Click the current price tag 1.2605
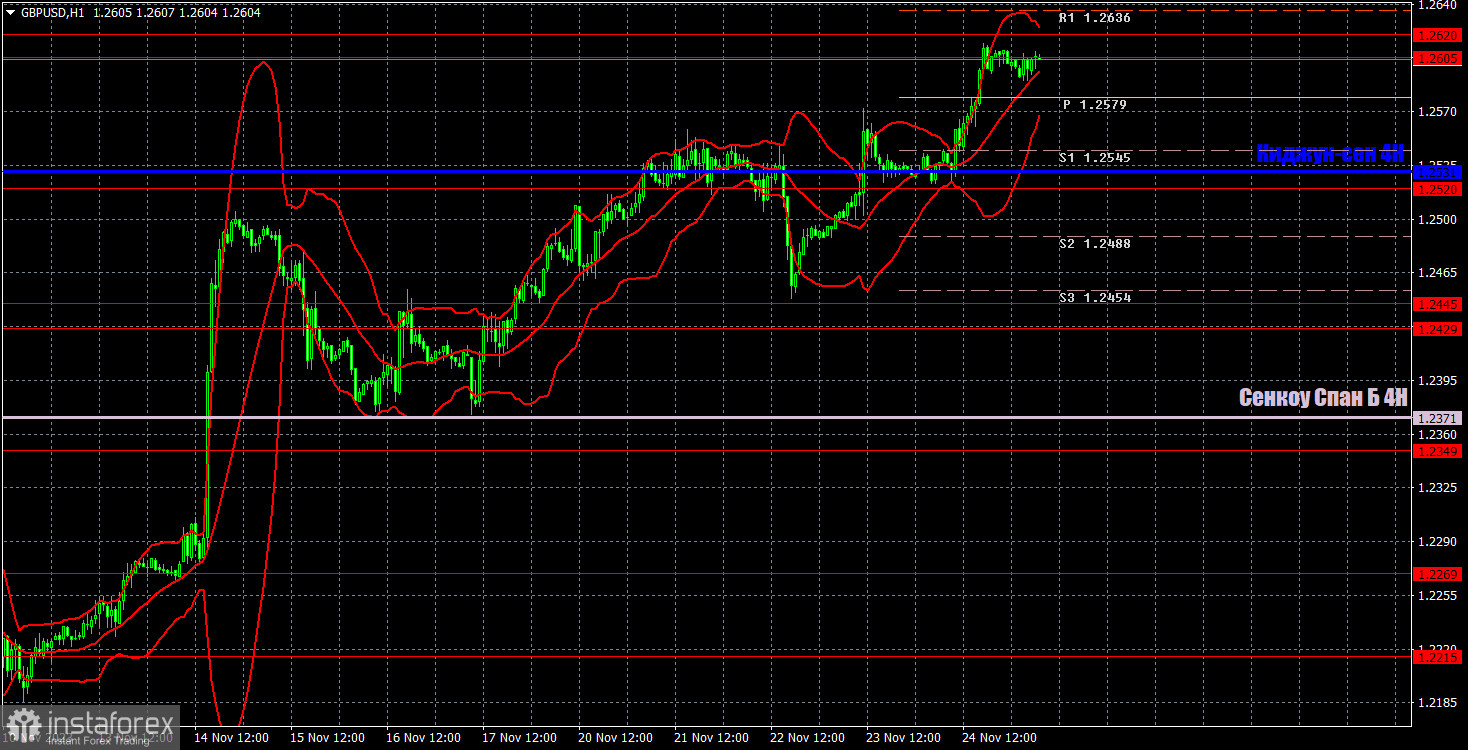 (x=1439, y=59)
